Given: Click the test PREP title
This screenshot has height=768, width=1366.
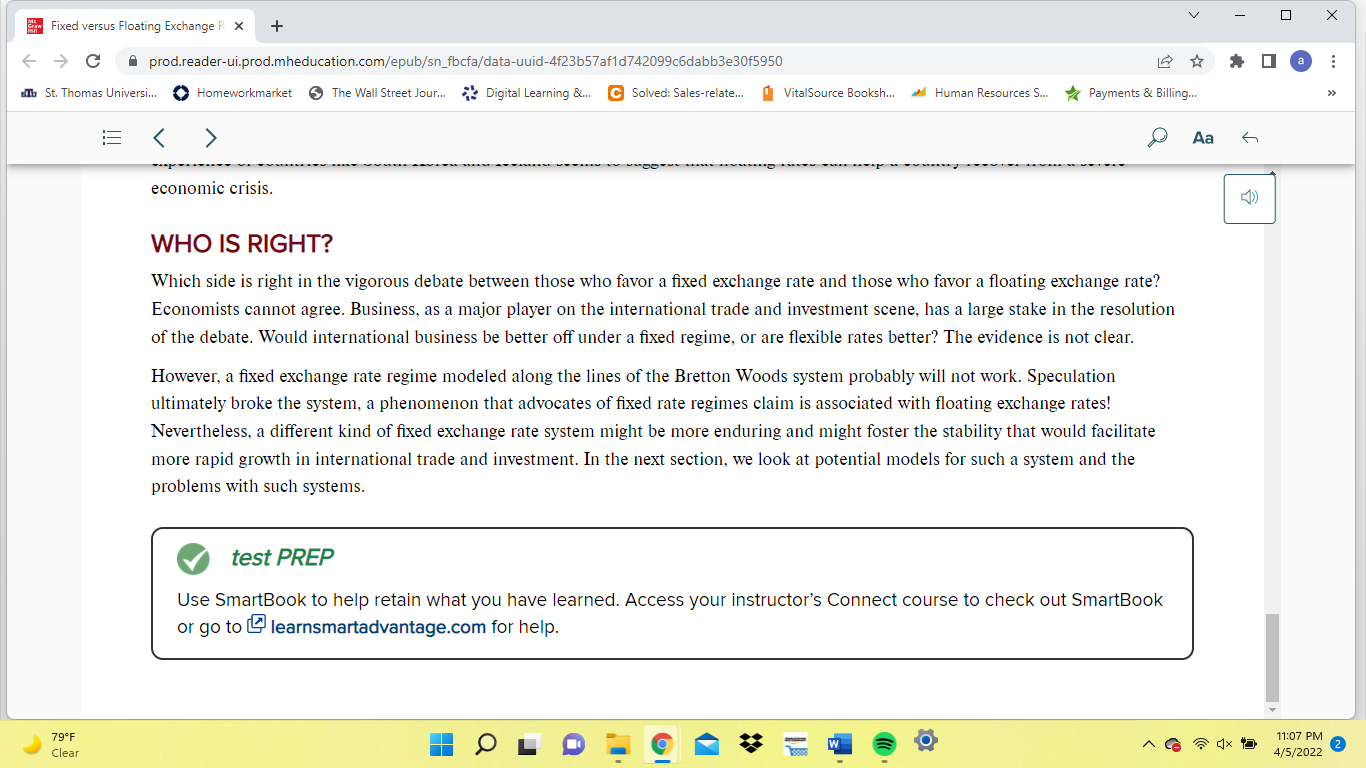Looking at the screenshot, I should click(x=282, y=557).
